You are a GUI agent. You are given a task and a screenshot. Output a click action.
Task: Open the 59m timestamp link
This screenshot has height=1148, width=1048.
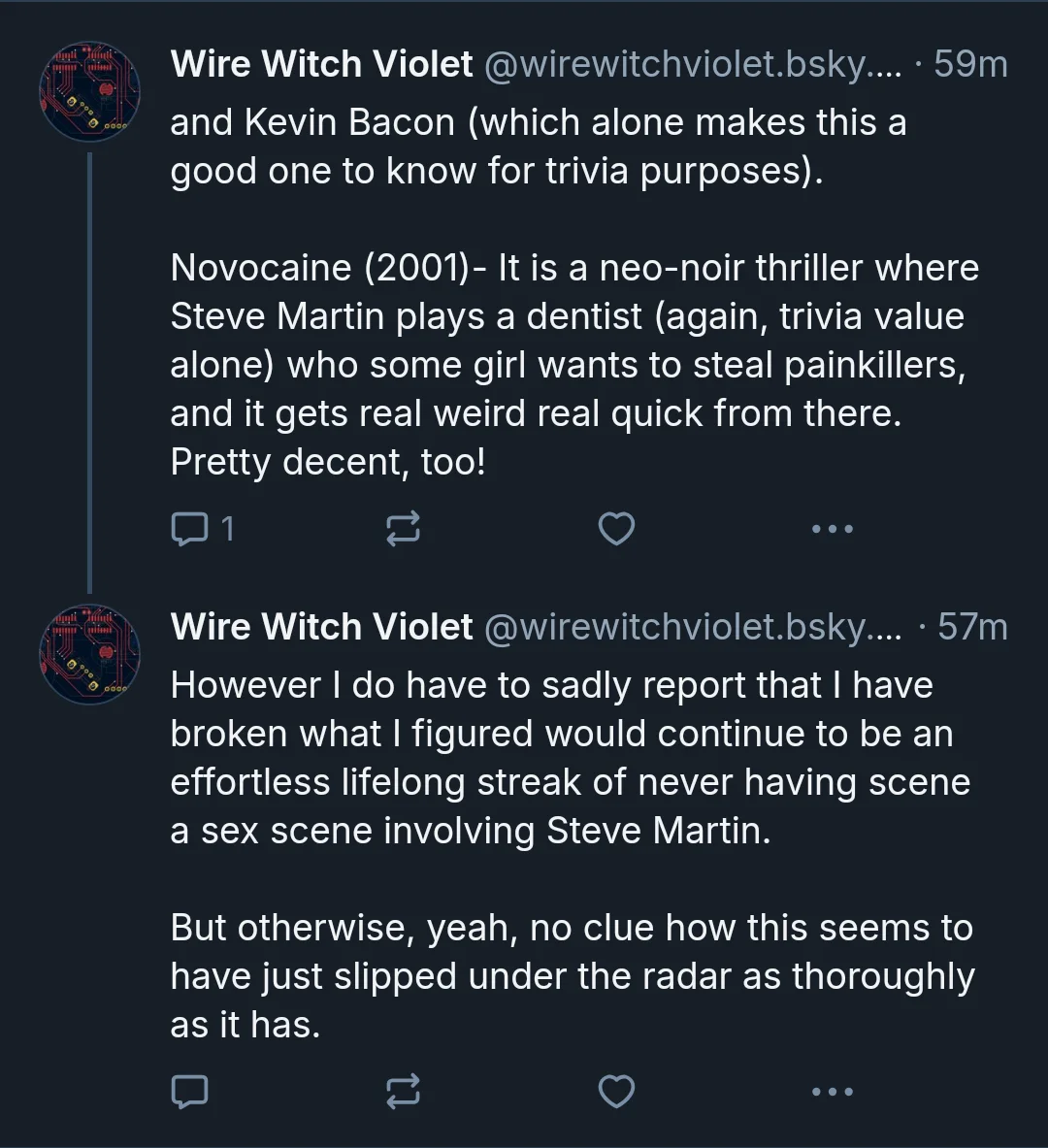pos(970,64)
